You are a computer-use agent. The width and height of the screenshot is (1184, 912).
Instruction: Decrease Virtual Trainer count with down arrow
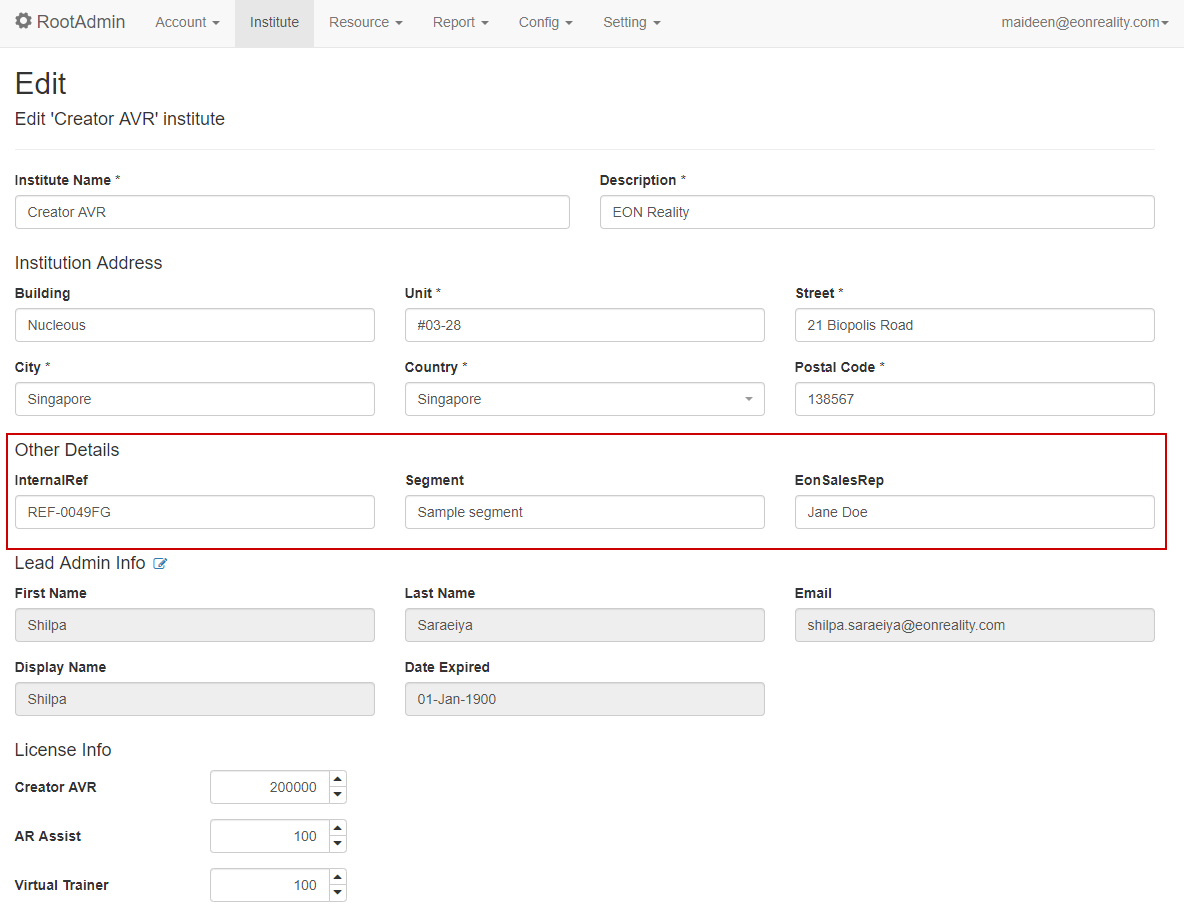pyautogui.click(x=338, y=893)
